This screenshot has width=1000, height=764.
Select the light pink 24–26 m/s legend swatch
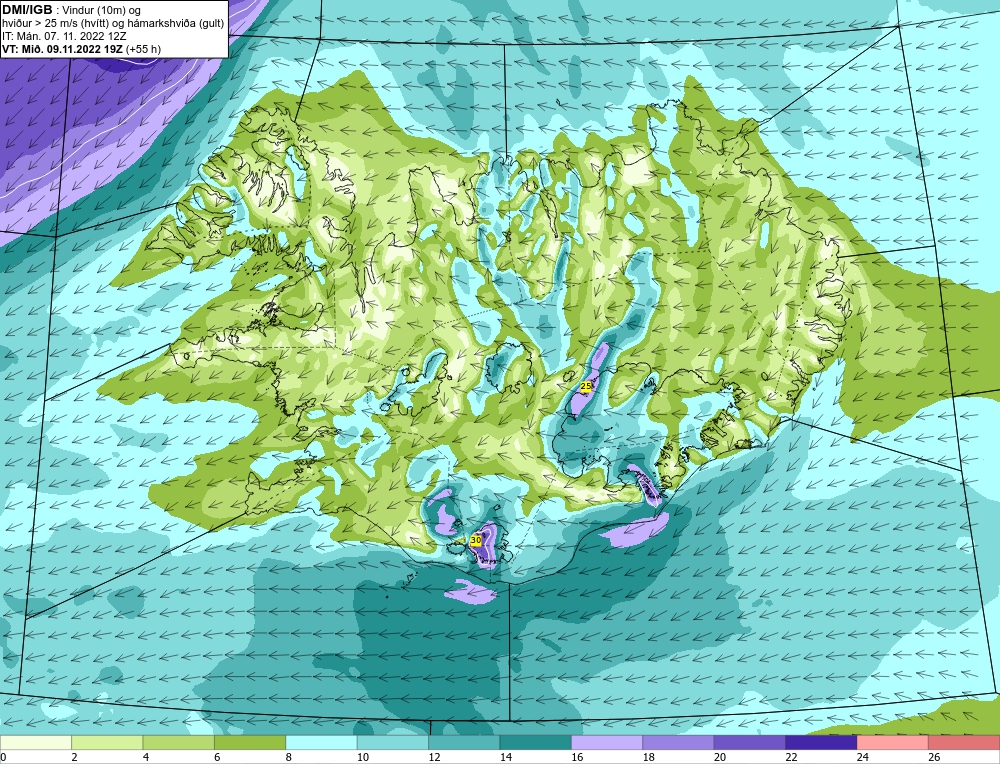893,742
